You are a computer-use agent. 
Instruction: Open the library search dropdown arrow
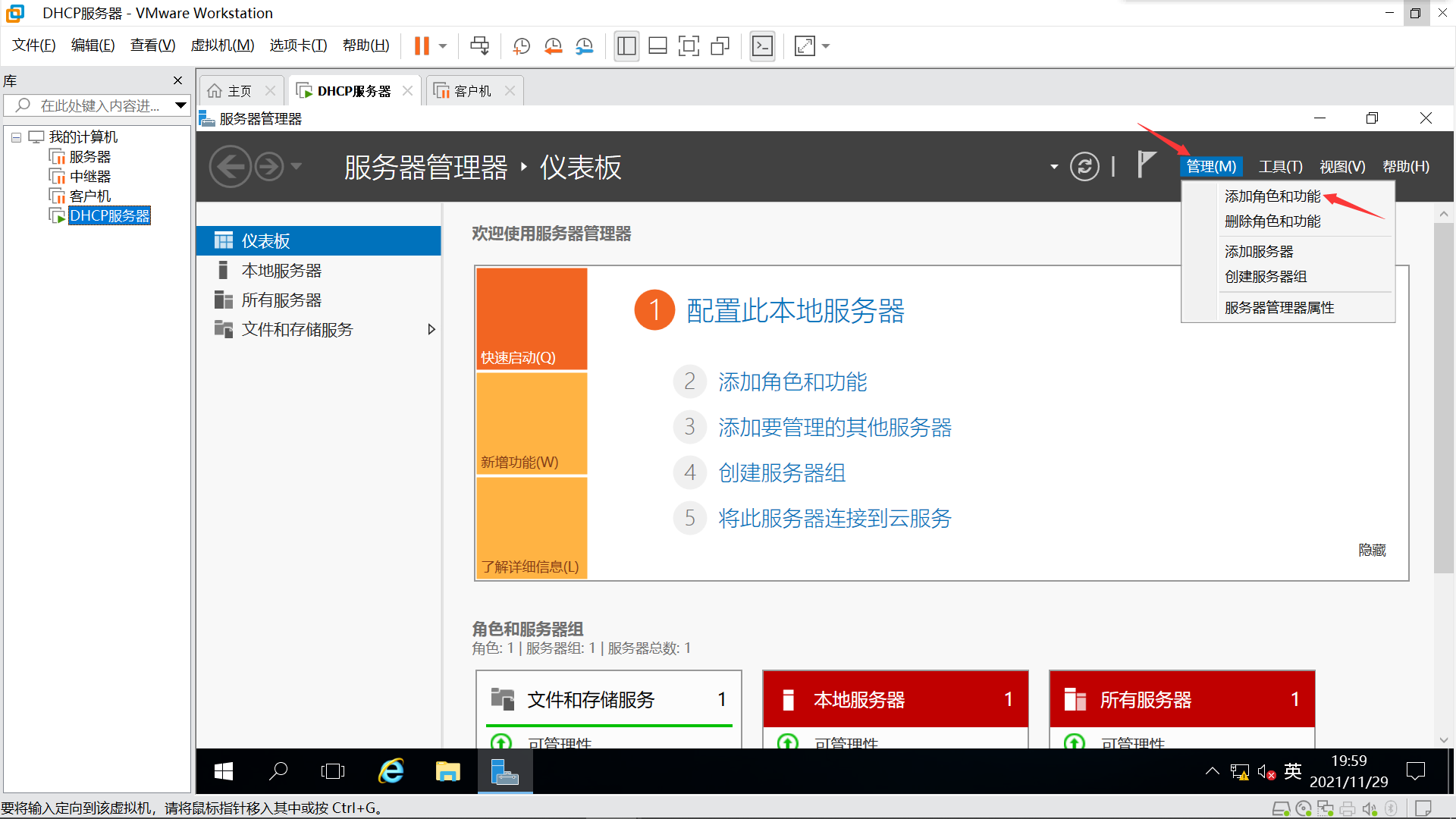[x=180, y=105]
